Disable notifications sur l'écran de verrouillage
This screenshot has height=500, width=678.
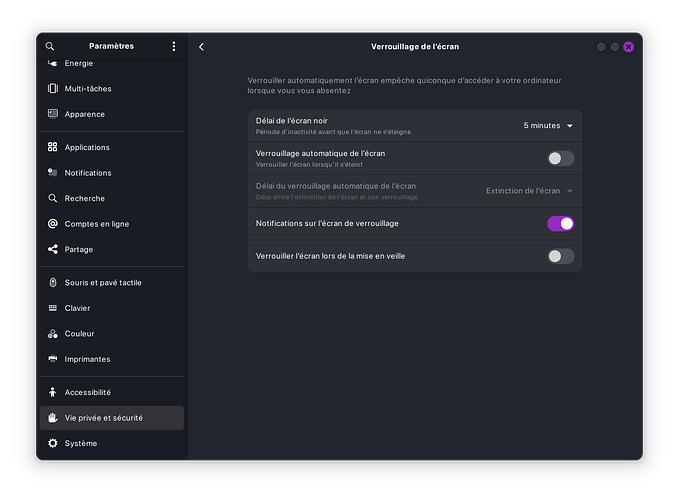[560, 224]
